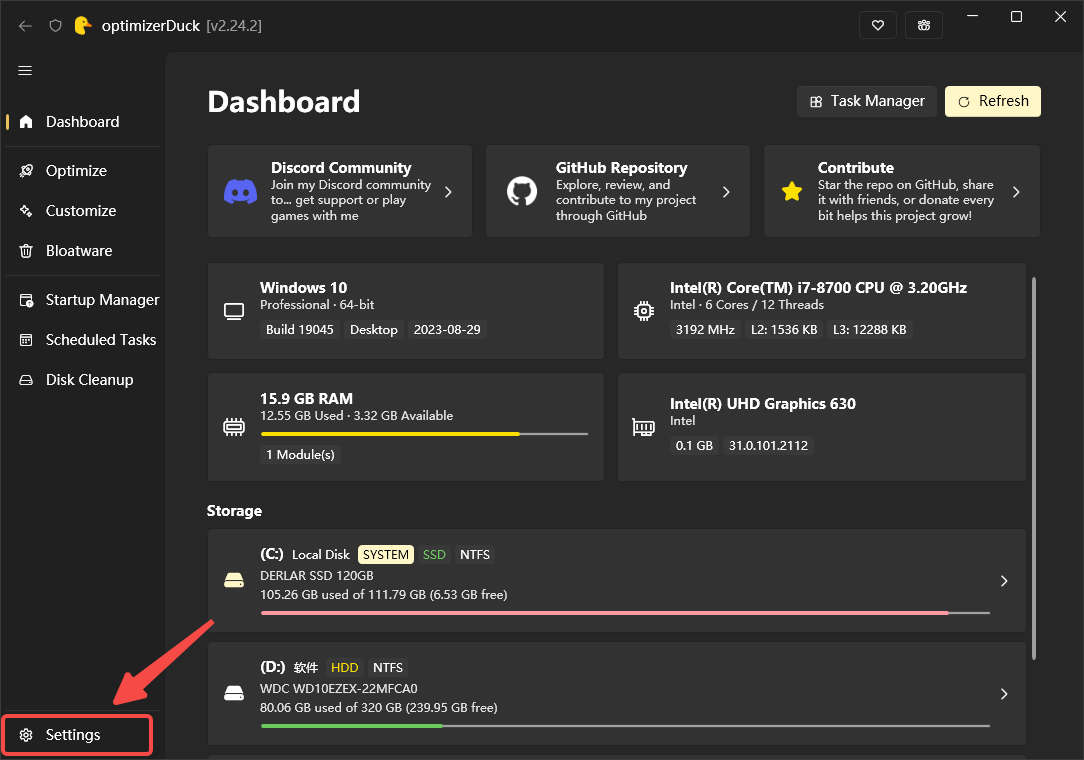Go to the Customize section
The image size is (1084, 760).
(x=82, y=211)
